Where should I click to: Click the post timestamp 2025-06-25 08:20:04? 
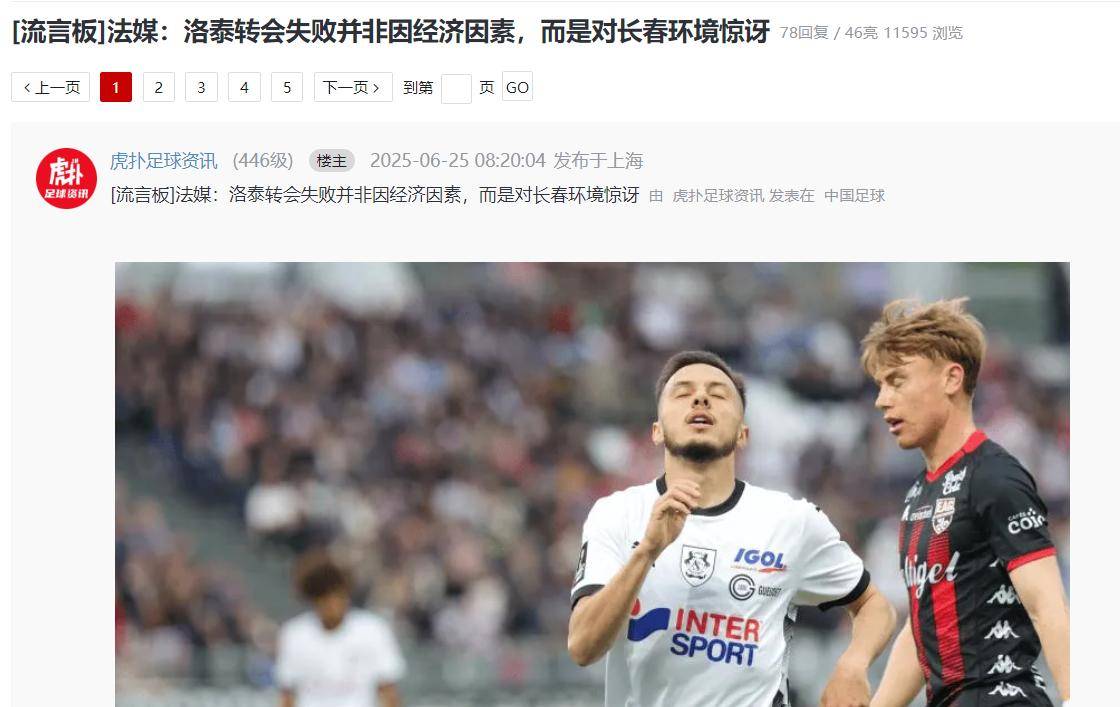tap(458, 161)
